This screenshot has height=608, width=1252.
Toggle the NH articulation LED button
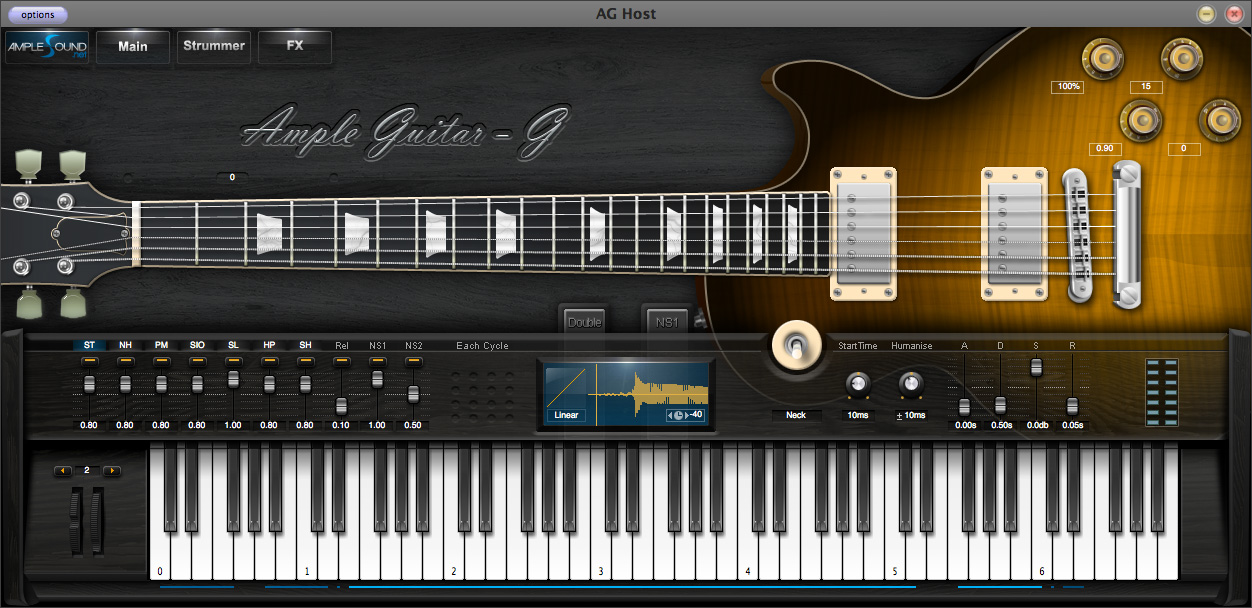pyautogui.click(x=125, y=359)
